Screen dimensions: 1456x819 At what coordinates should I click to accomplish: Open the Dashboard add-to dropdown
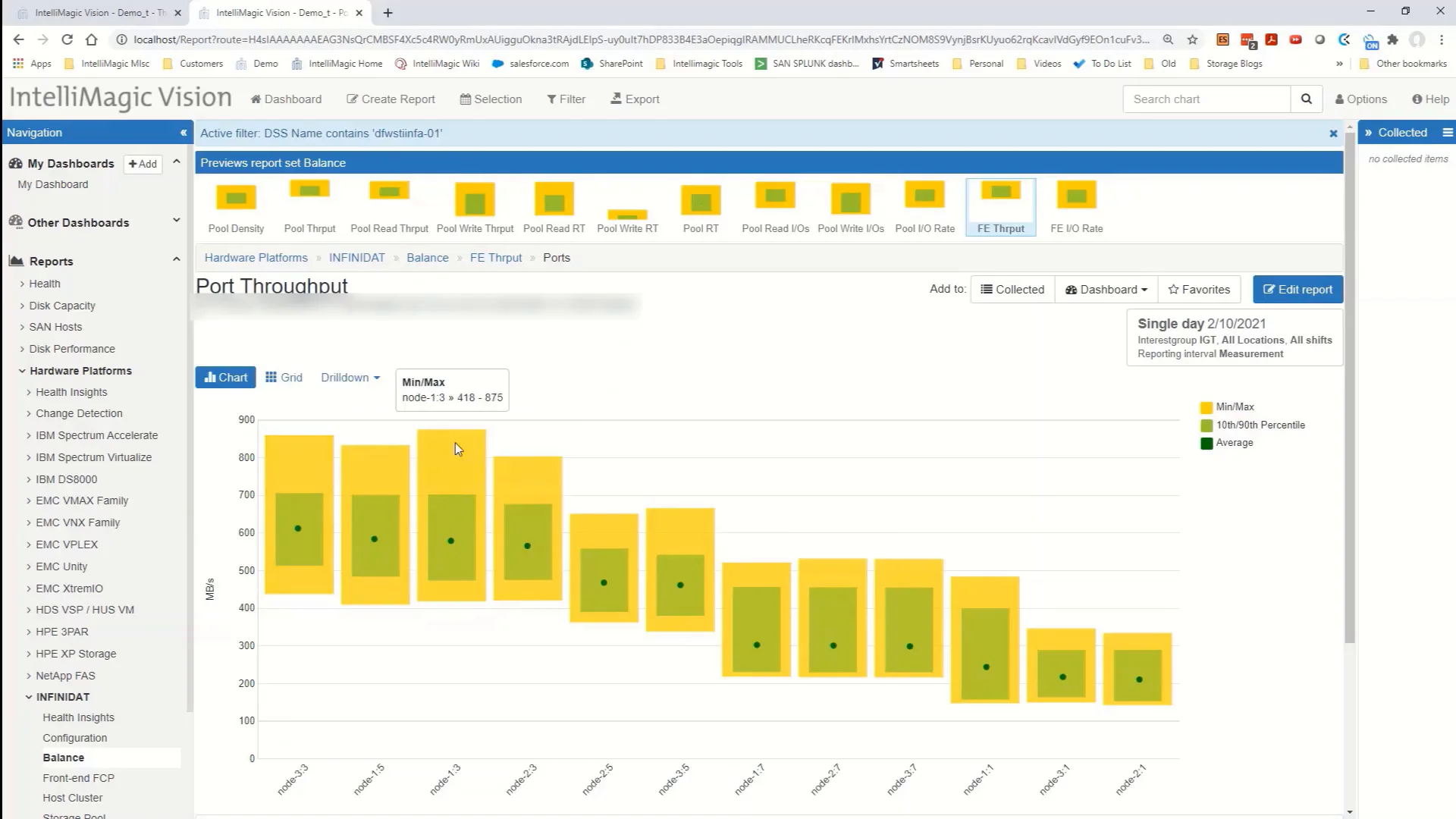(x=1106, y=289)
